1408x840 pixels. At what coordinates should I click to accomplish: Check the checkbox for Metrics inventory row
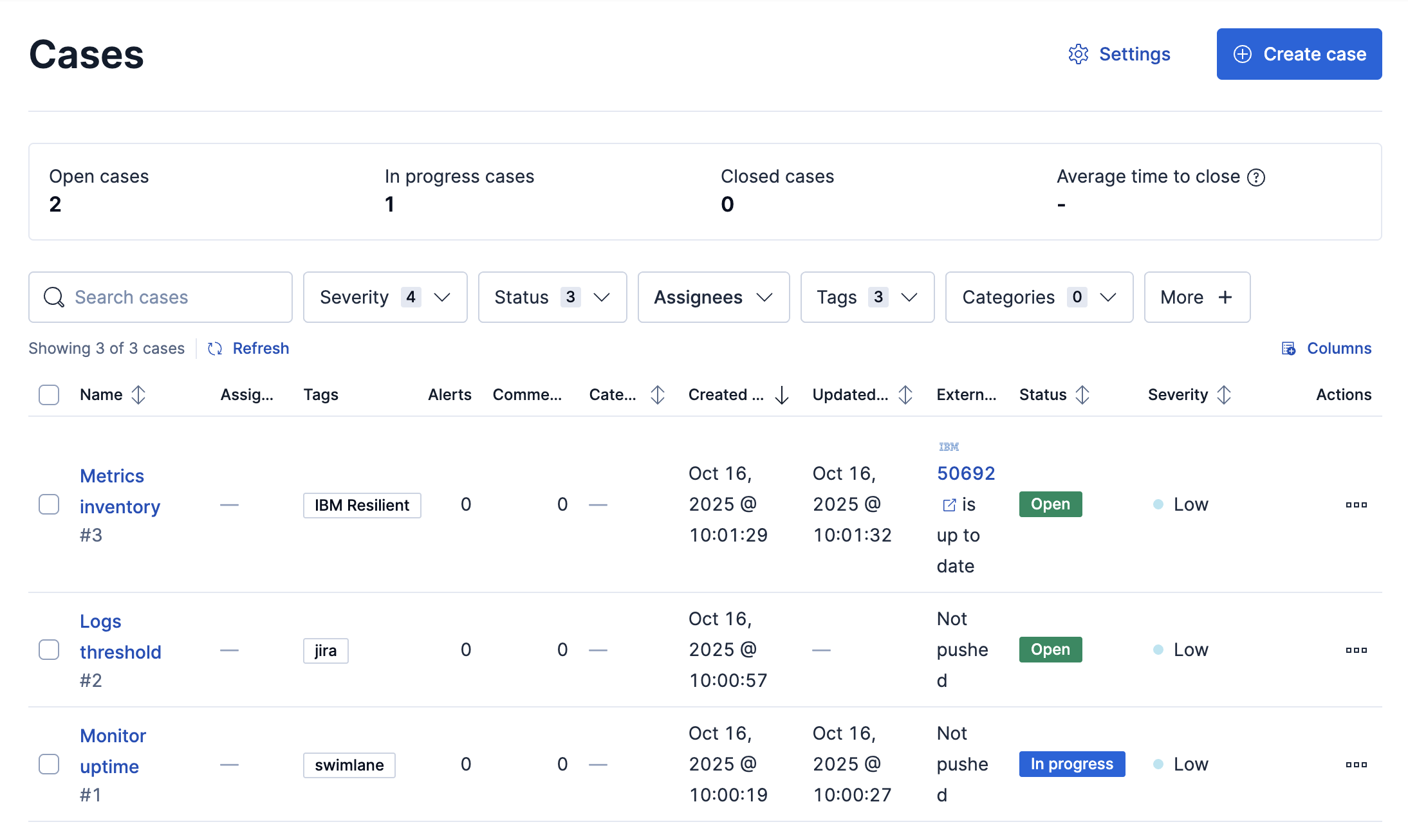[48, 505]
